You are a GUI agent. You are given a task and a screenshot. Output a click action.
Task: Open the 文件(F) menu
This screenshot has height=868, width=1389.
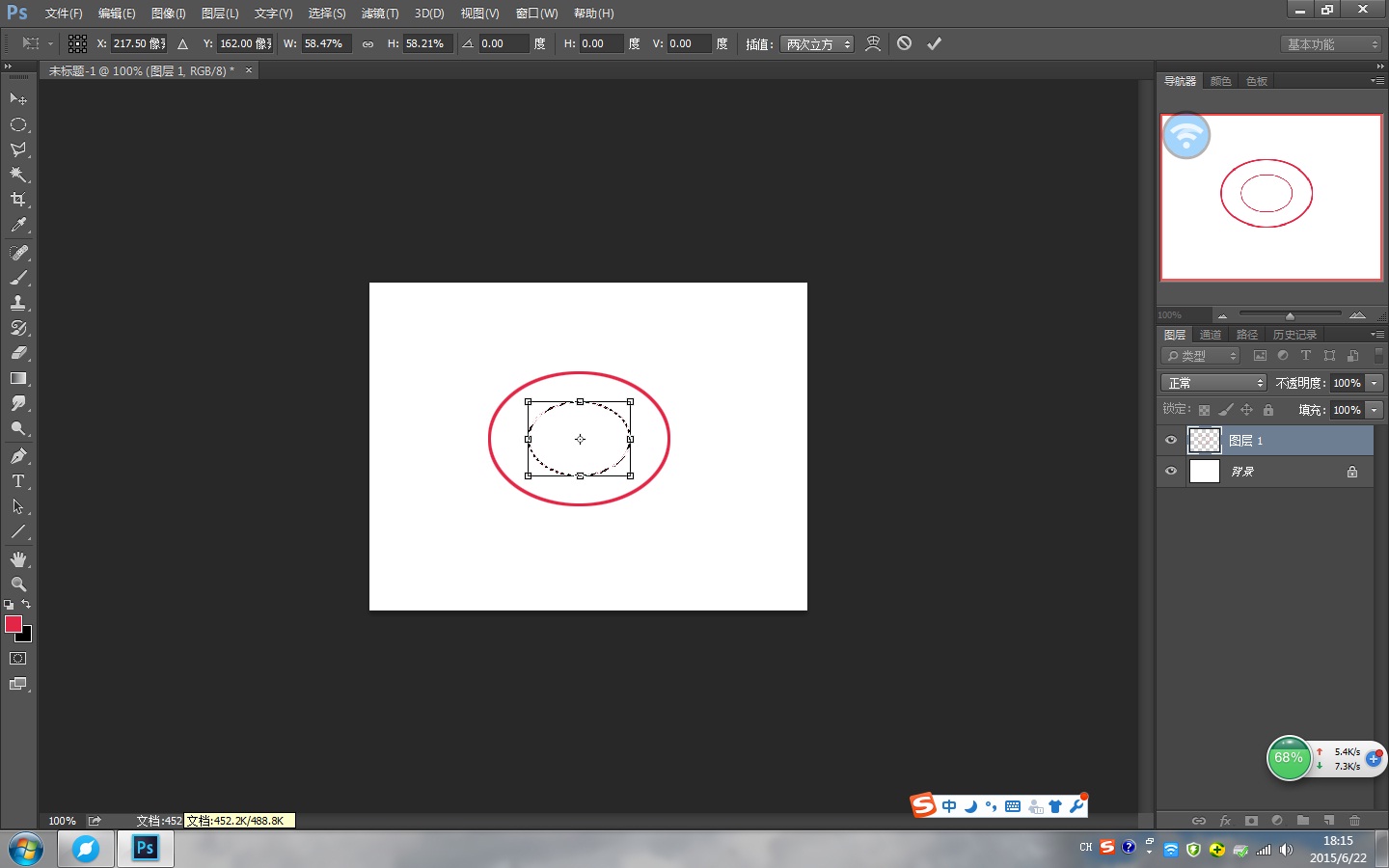tap(64, 14)
